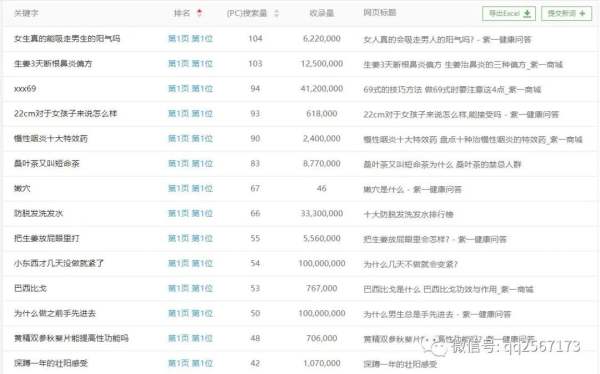The image size is (600, 374).
Task: Open ranking link for 巴西比戈 row
Action: pos(190,288)
